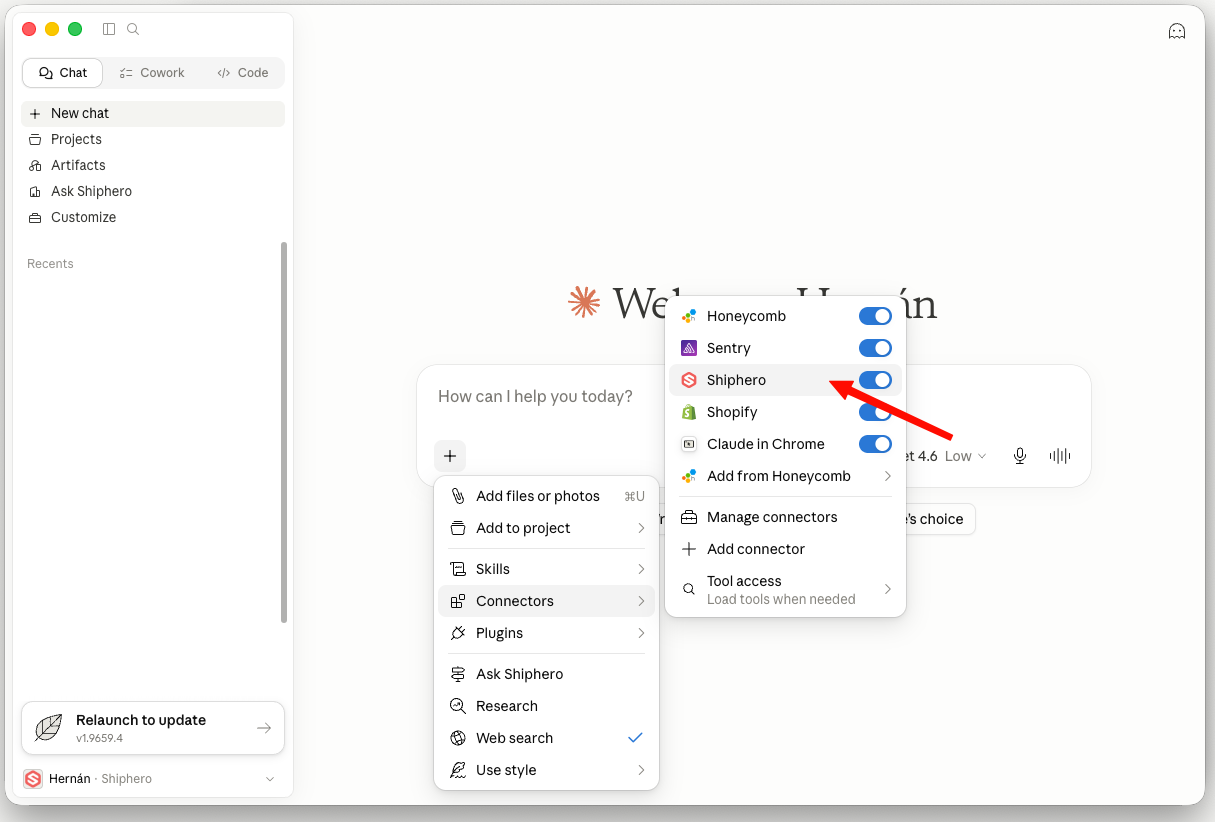The width and height of the screenshot is (1215, 822).
Task: Click the Honeycomb connector icon
Action: tap(688, 316)
